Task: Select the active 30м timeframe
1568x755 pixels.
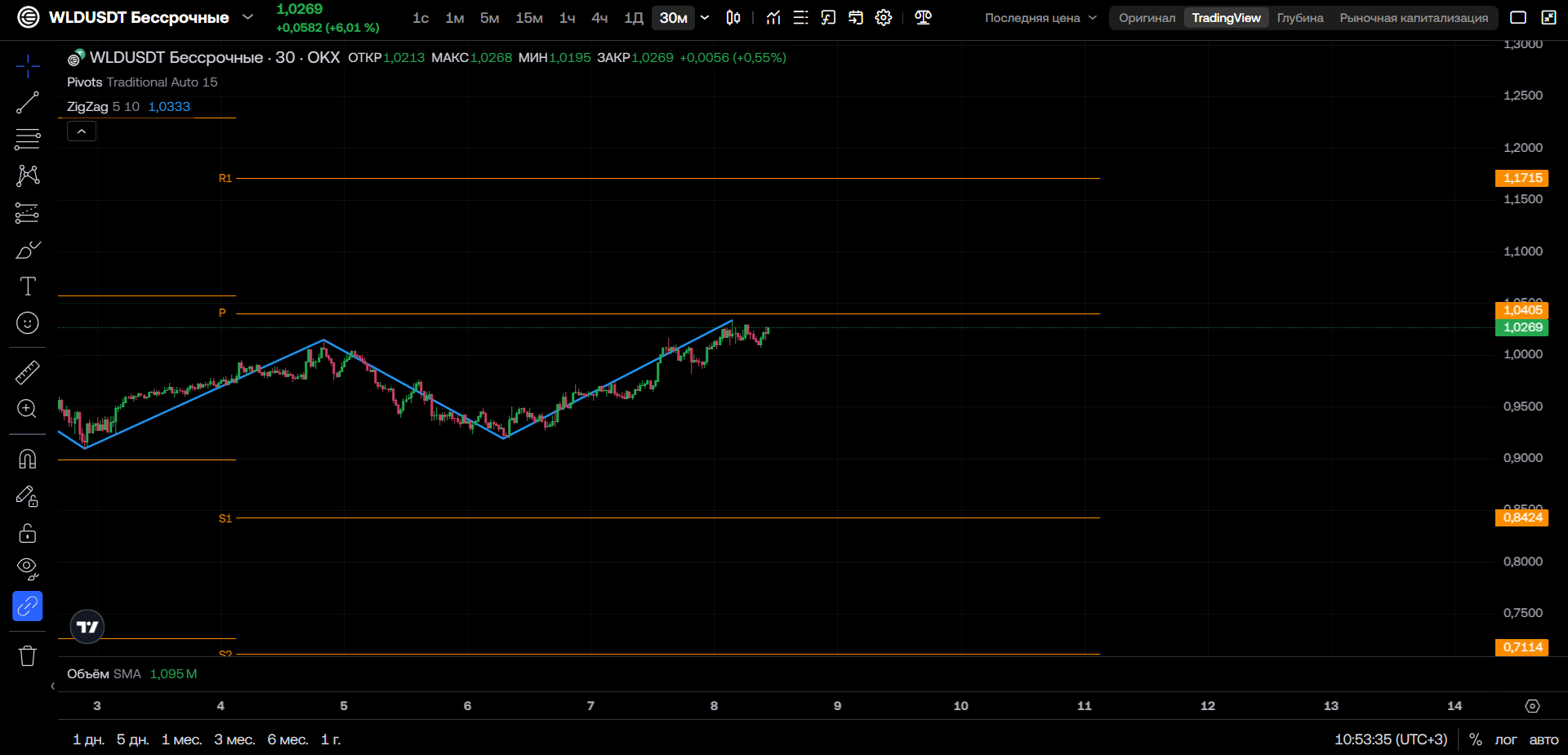Action: pos(674,18)
